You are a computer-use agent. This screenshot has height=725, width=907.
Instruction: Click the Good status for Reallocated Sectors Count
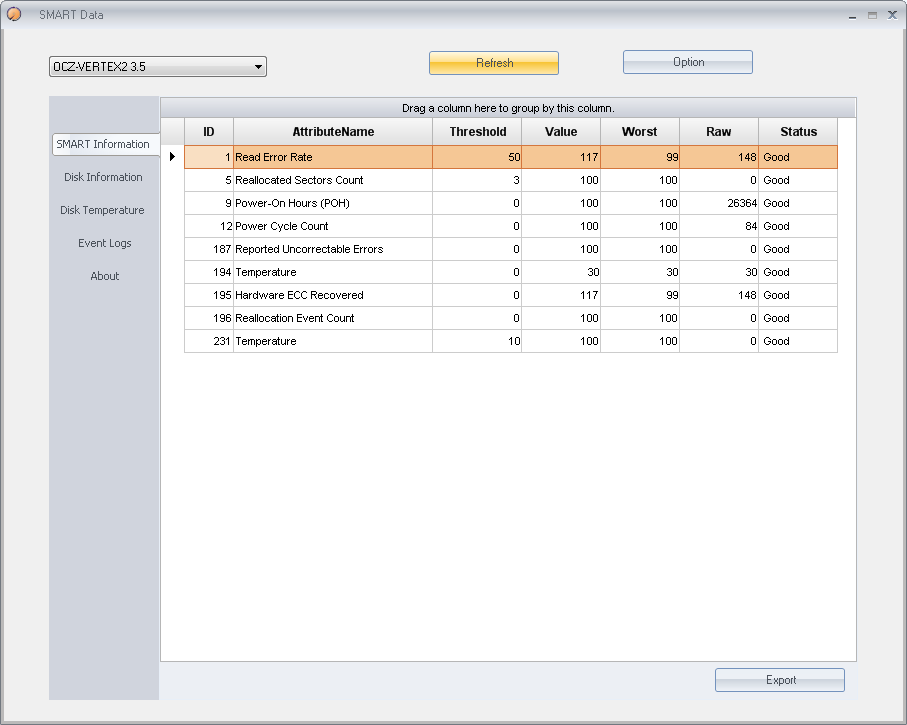click(x=798, y=180)
